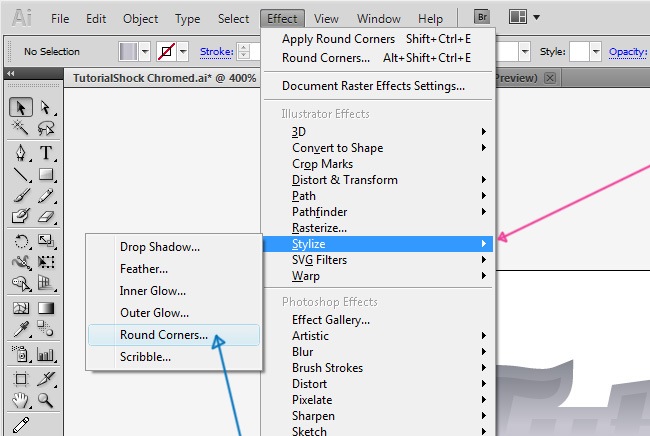Screen dimensions: 650x436
Task: Open the fill color dropdown arrow
Action: pos(145,52)
